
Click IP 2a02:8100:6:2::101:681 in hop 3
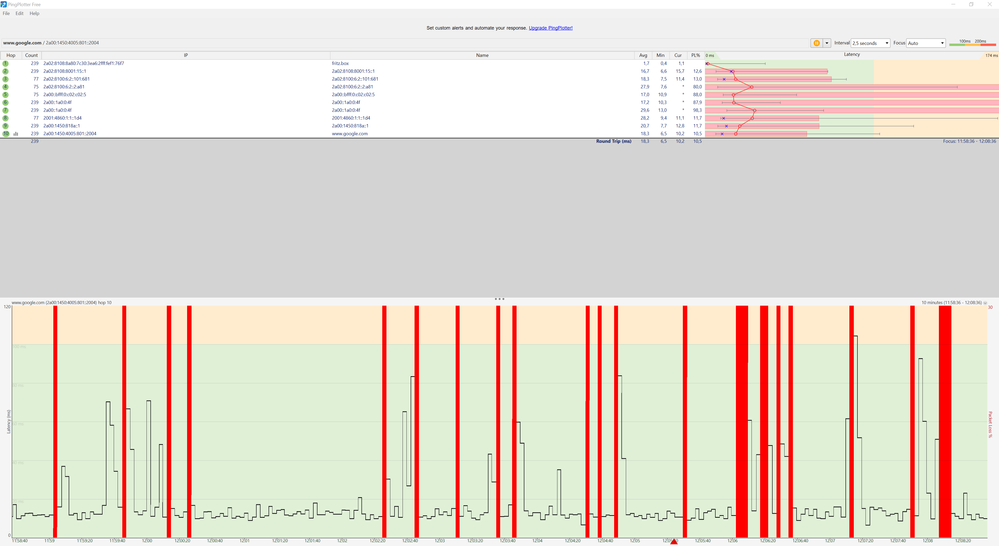point(66,79)
